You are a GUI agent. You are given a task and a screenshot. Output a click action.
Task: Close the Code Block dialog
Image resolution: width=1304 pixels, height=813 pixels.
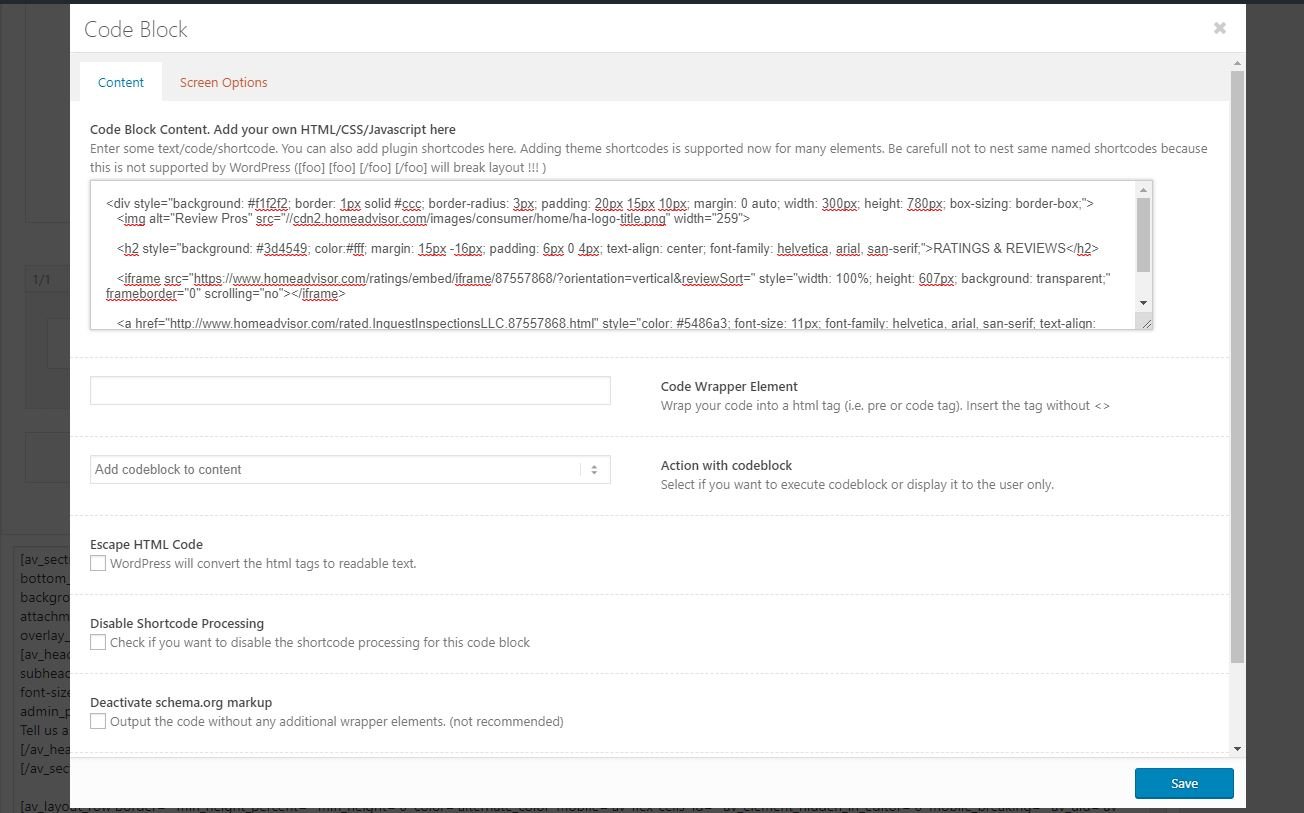[x=1219, y=28]
